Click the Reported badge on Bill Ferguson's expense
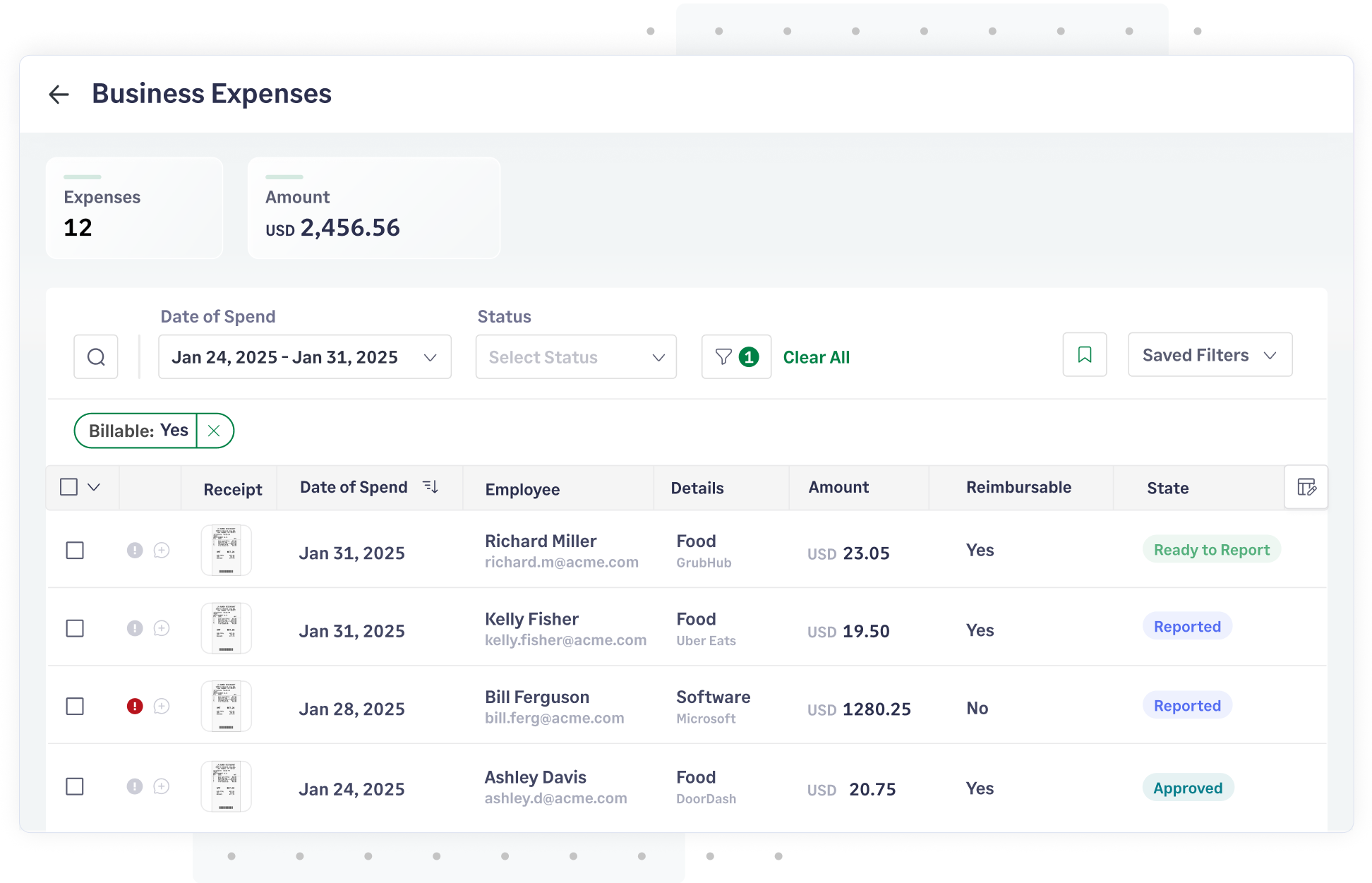 coord(1186,705)
